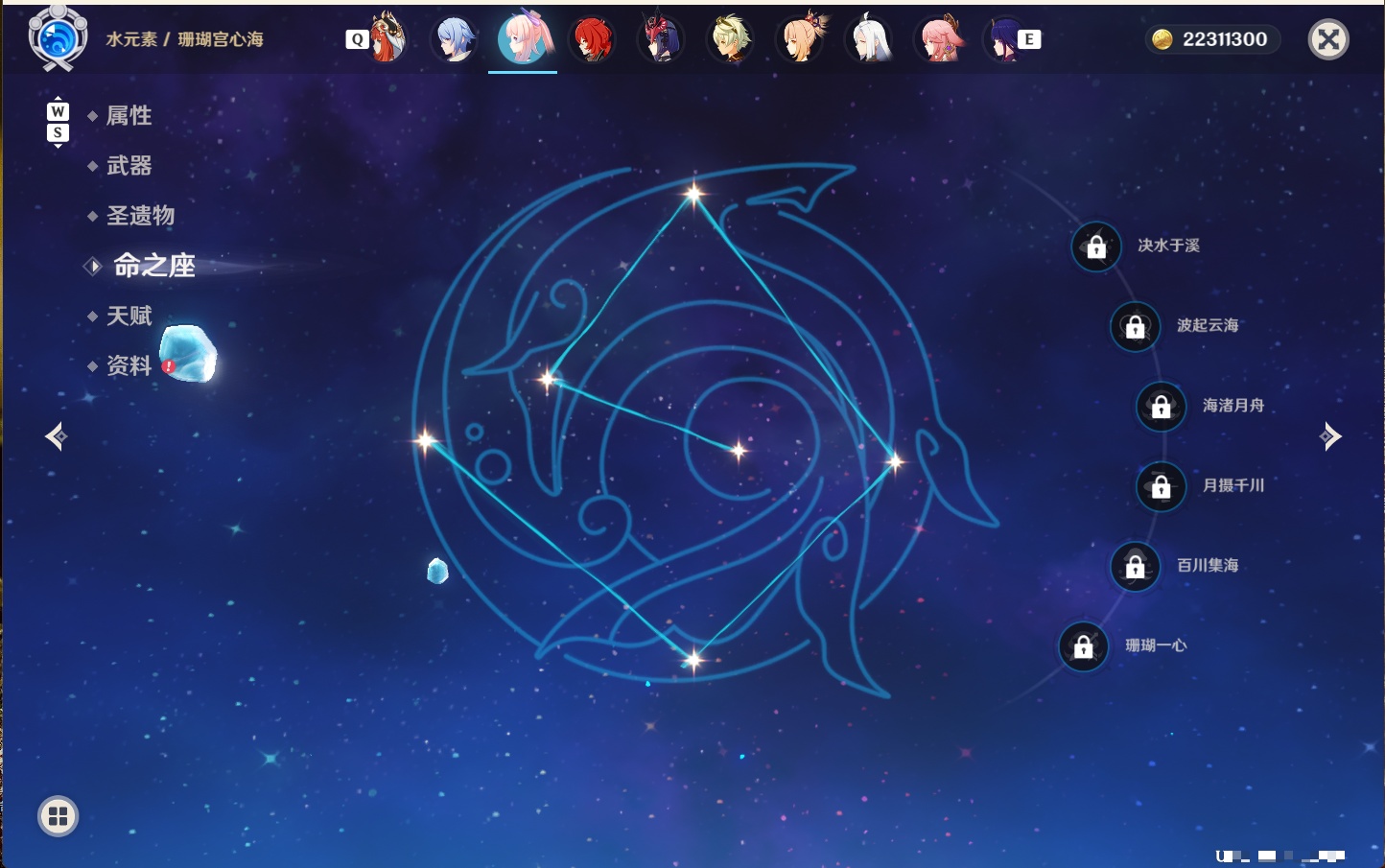Viewport: 1385px width, 868px height.
Task: Go to the previous character with the left arrow
Action: pos(56,436)
